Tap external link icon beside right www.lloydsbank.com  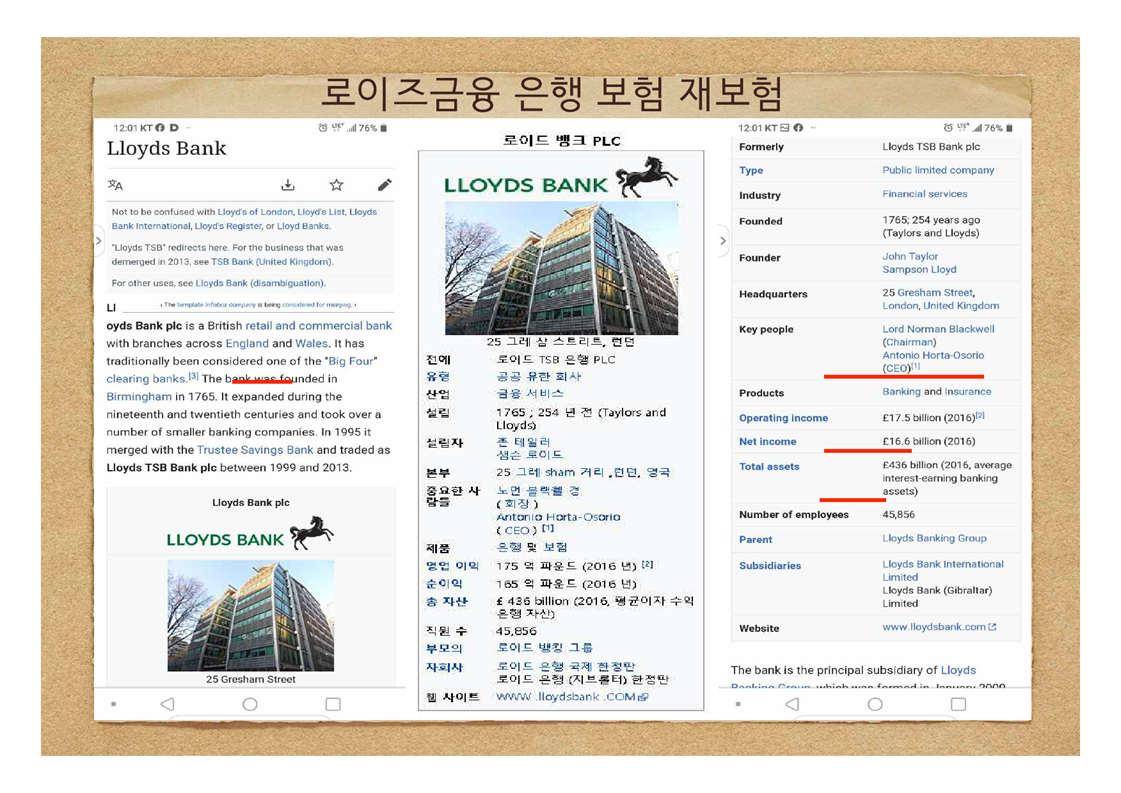(x=992, y=627)
